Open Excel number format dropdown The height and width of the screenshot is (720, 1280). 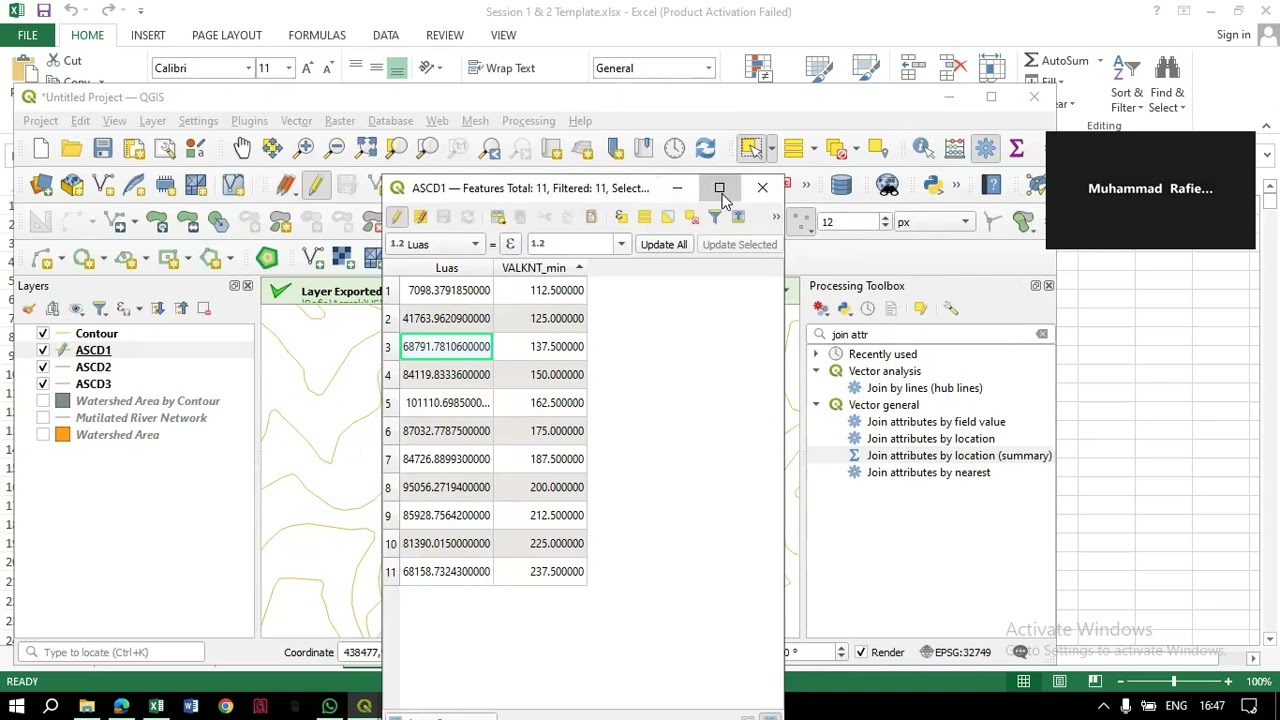click(x=708, y=68)
